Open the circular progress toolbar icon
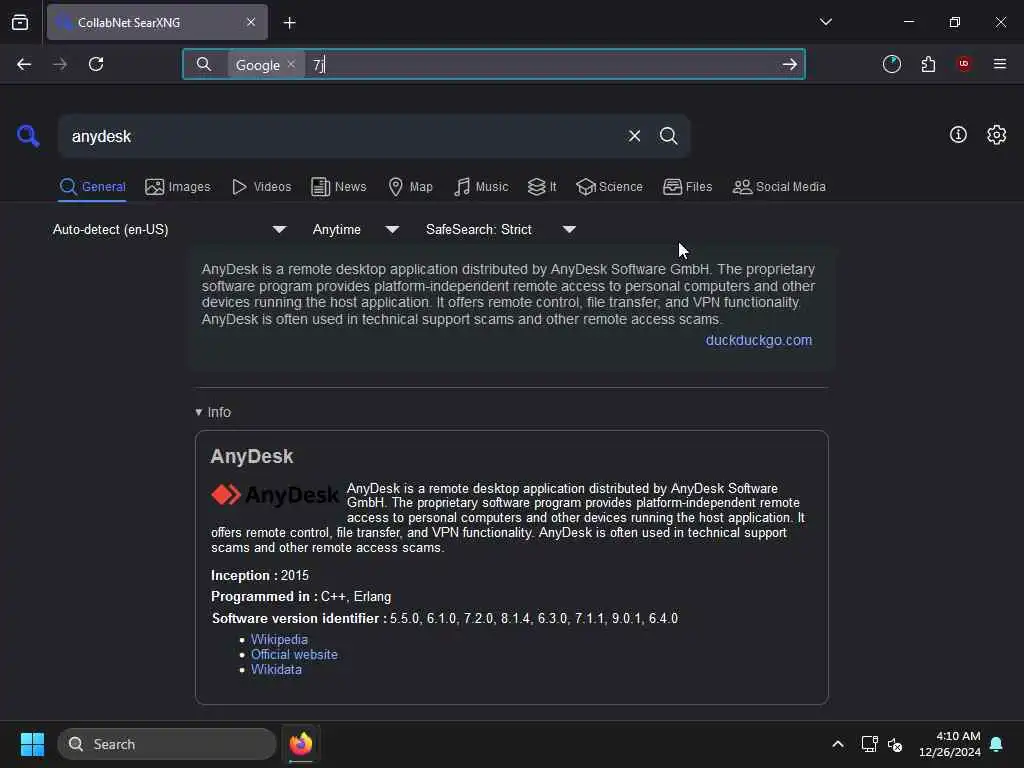 891,64
